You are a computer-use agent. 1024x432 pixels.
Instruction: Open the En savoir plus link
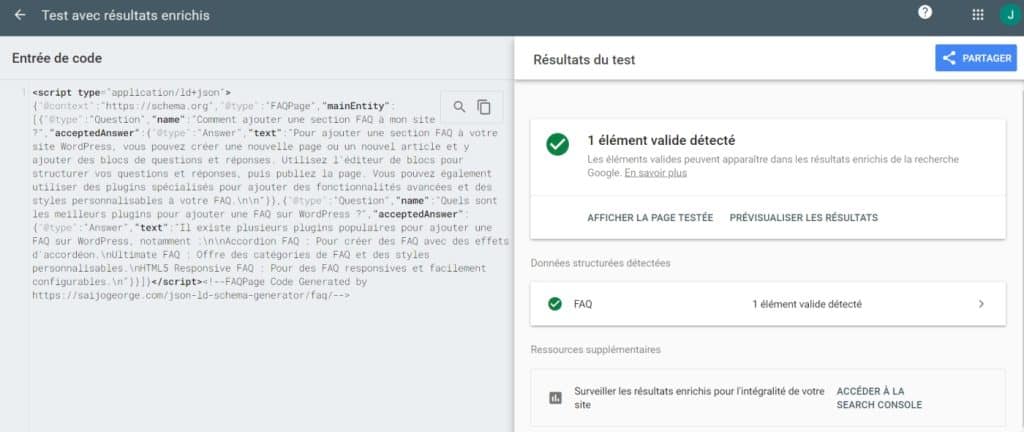coord(655,174)
